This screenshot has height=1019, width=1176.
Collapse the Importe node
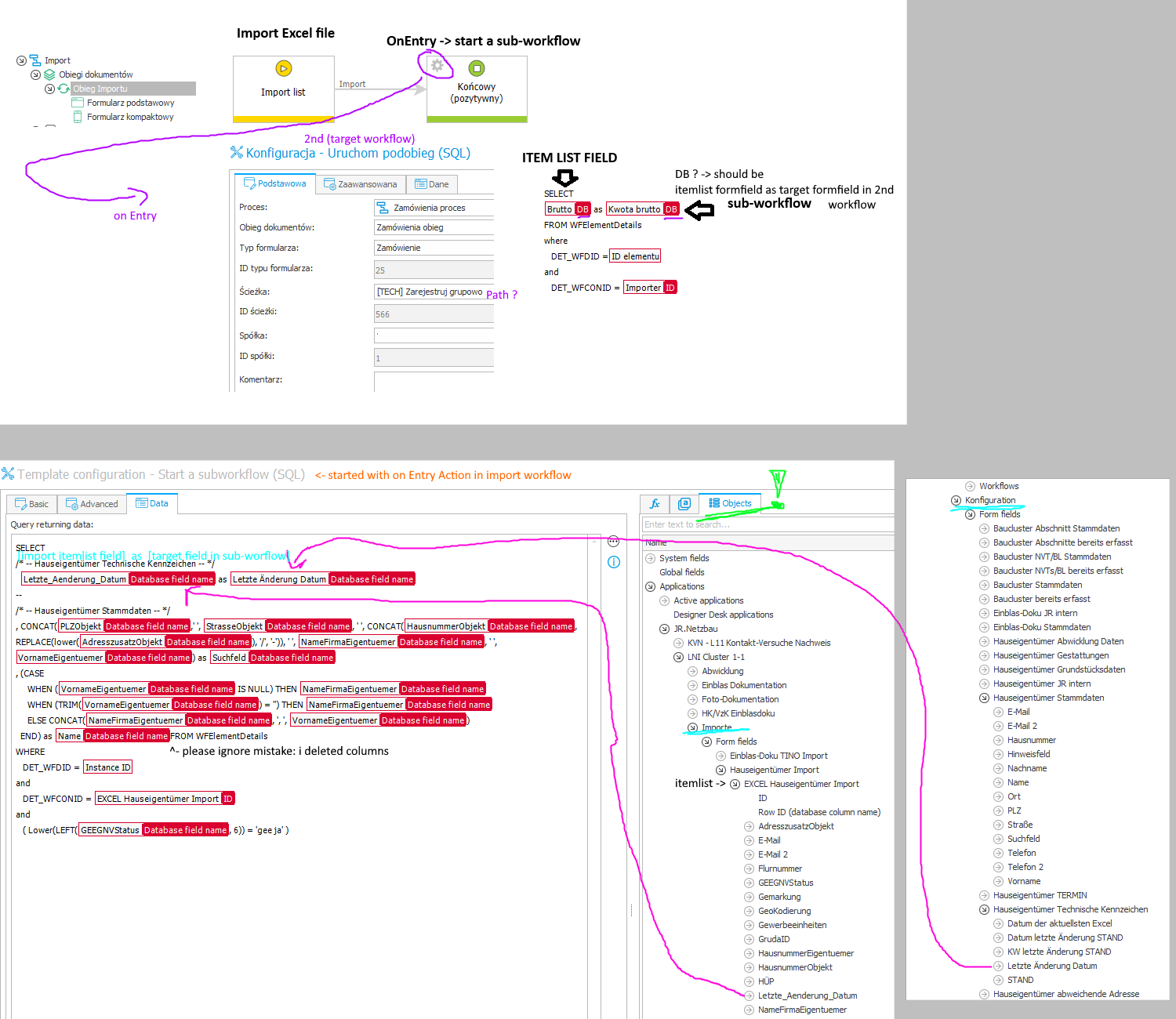692,727
